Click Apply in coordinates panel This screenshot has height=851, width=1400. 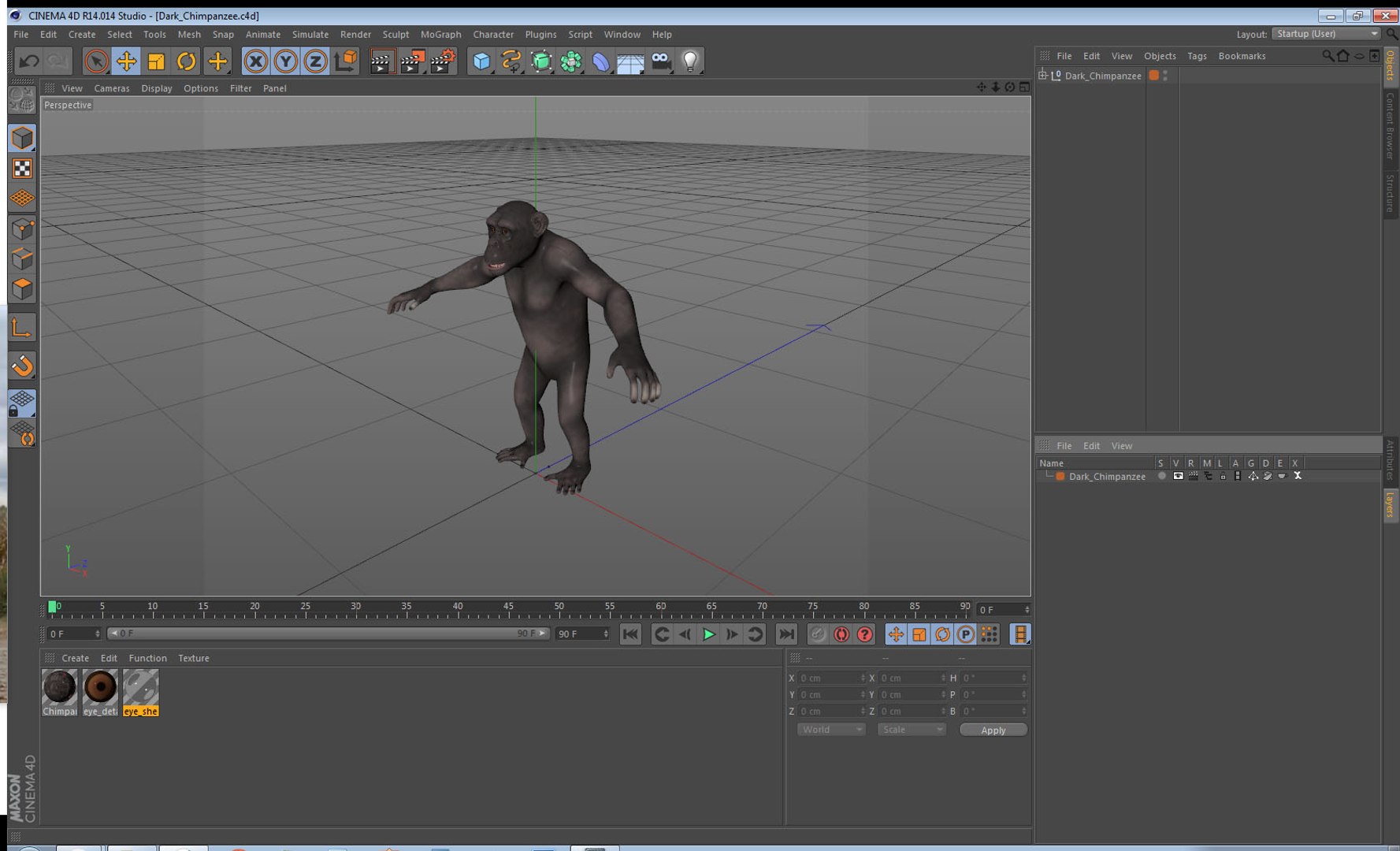pos(993,730)
